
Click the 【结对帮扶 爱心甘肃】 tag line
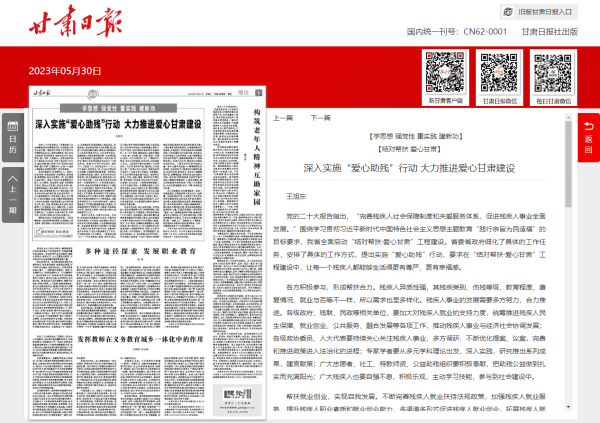[x=409, y=149]
